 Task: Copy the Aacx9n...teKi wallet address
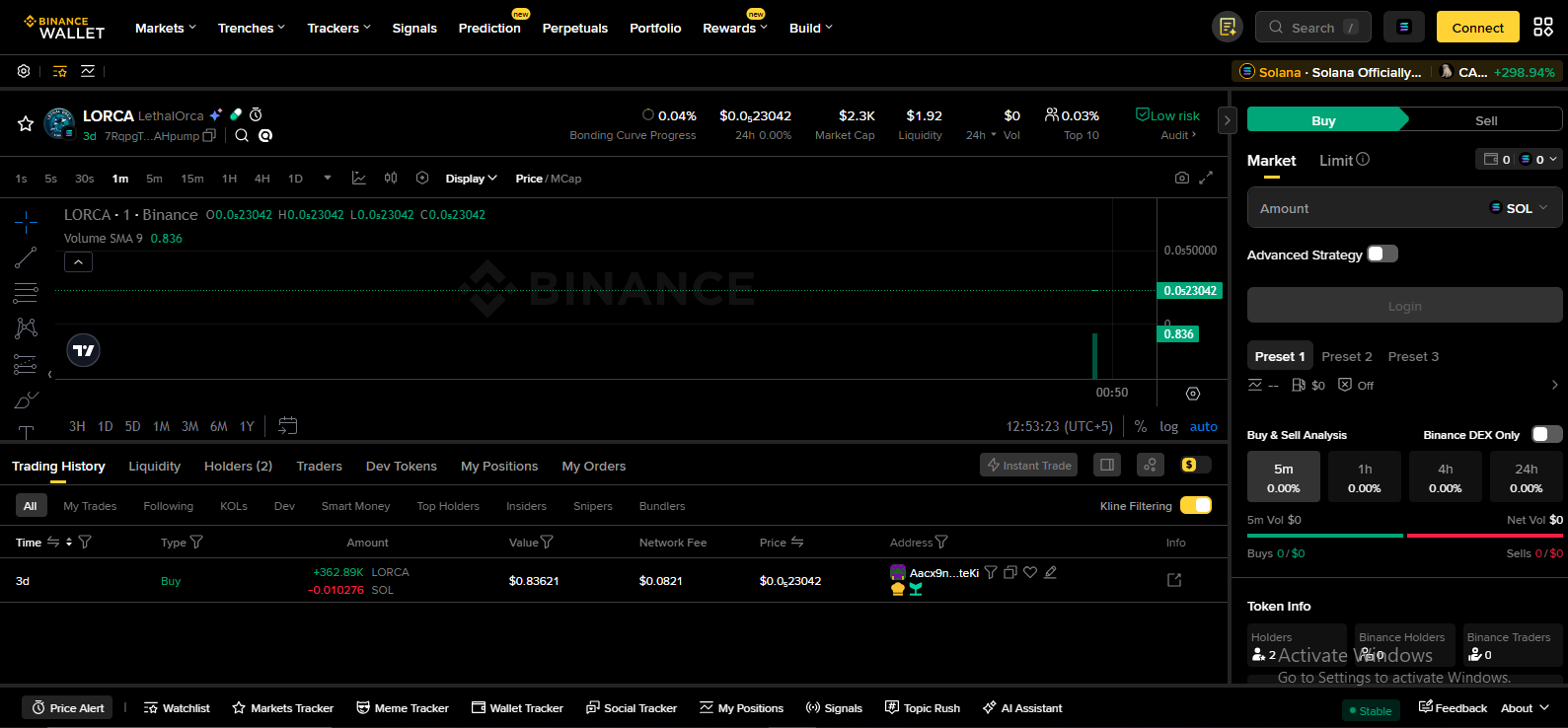click(x=1010, y=572)
